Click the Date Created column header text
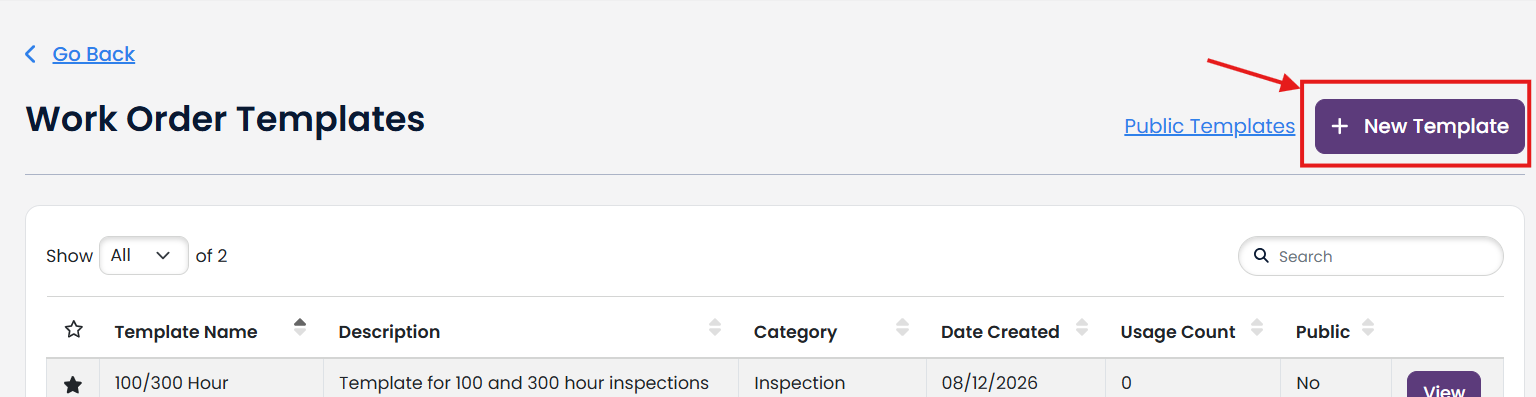The width and height of the screenshot is (1536, 397). coord(1000,332)
